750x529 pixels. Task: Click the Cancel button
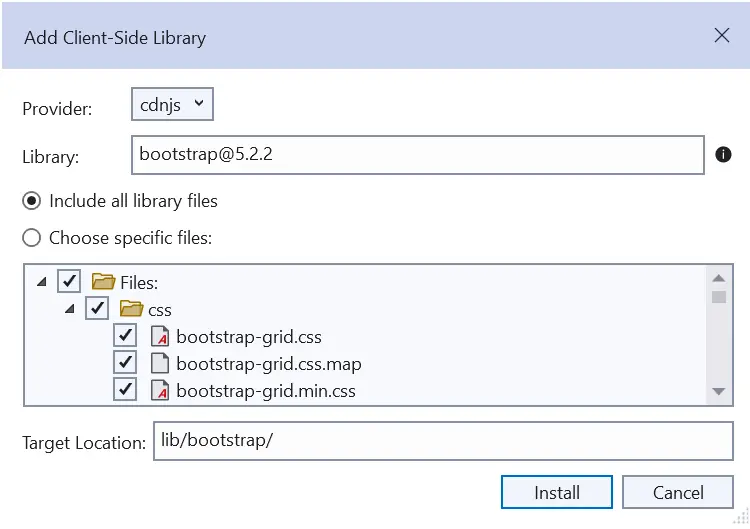[678, 492]
